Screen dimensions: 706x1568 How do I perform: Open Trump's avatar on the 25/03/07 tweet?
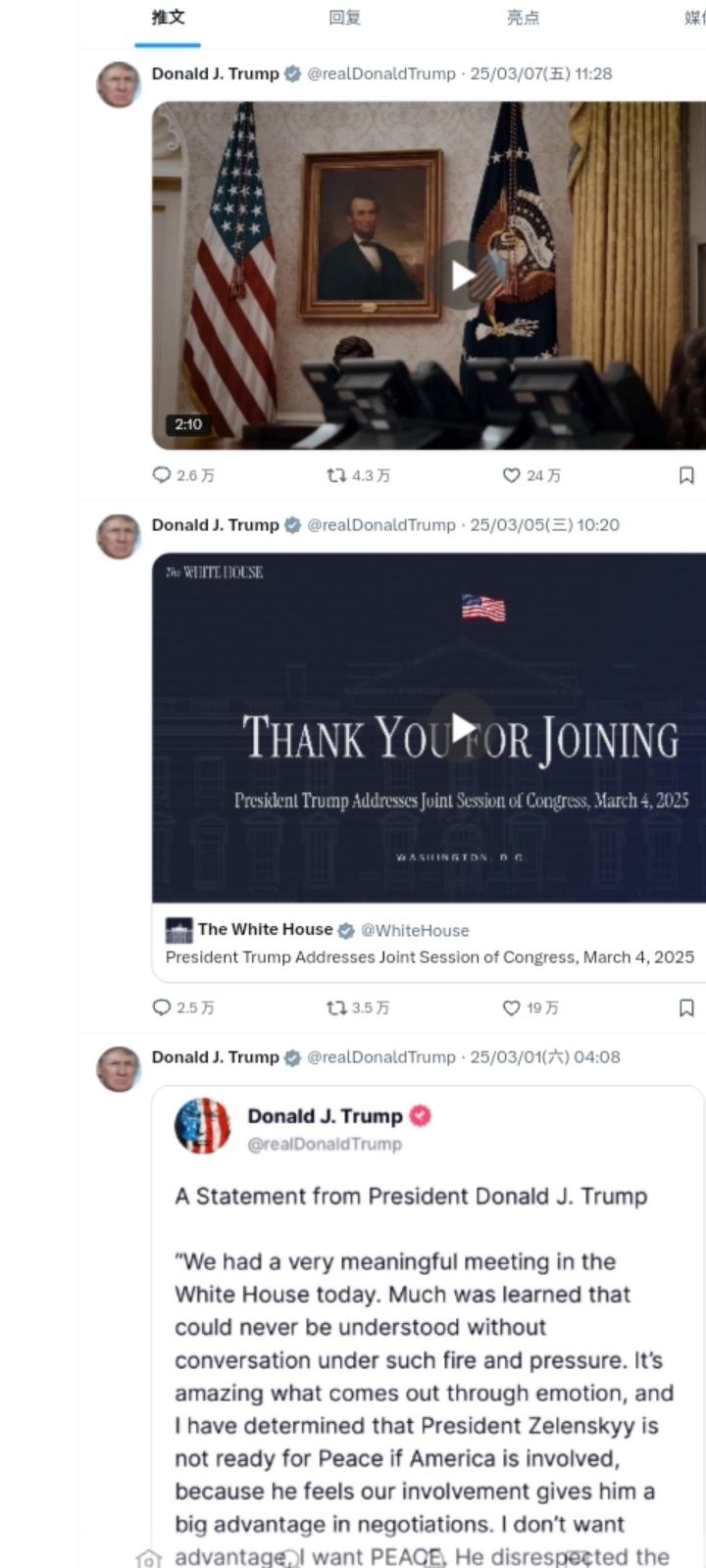pyautogui.click(x=119, y=85)
